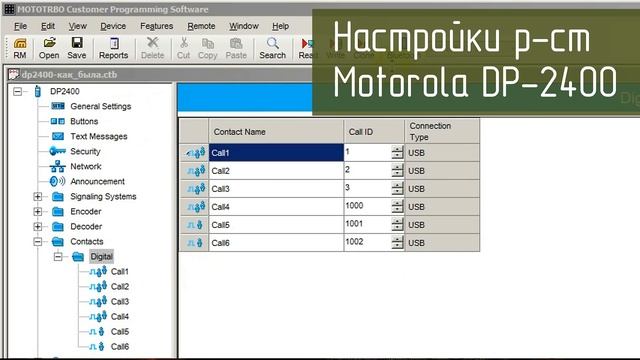Collapse the Contacts node
Viewport: 640px width, 360px height.
click(38, 242)
